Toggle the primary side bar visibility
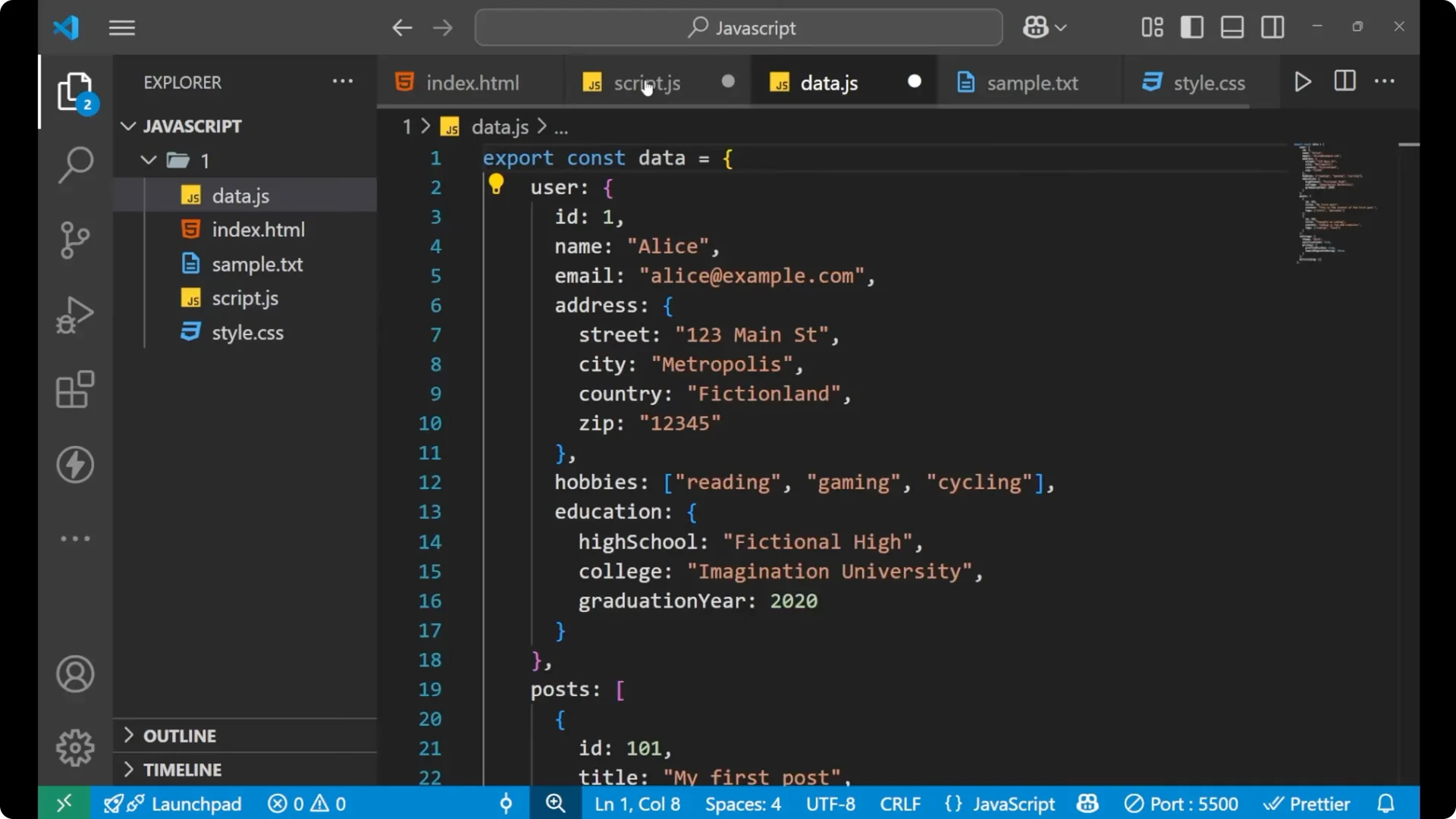Viewport: 1456px width, 819px height. [1191, 27]
